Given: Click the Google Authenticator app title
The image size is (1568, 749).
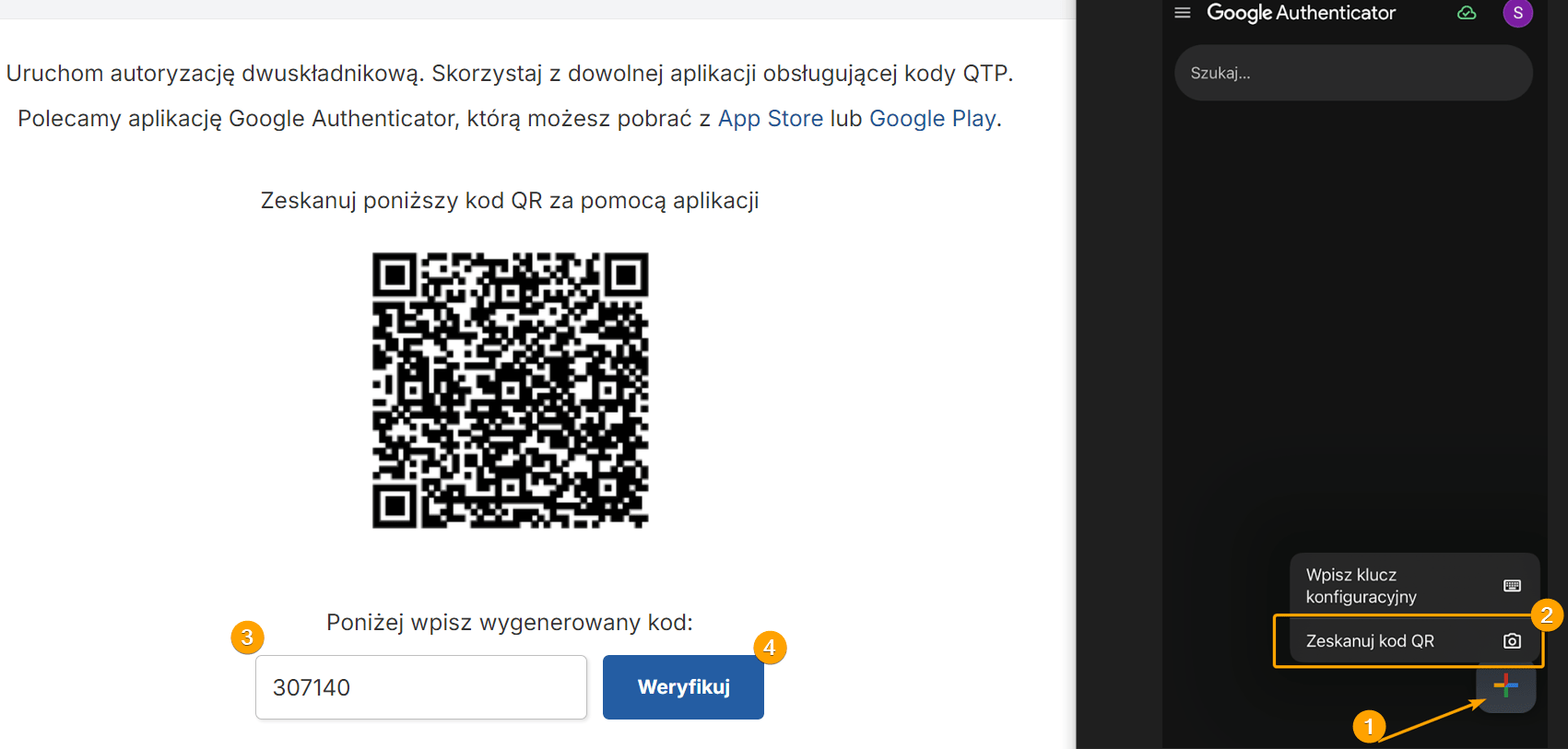Looking at the screenshot, I should click(1301, 13).
